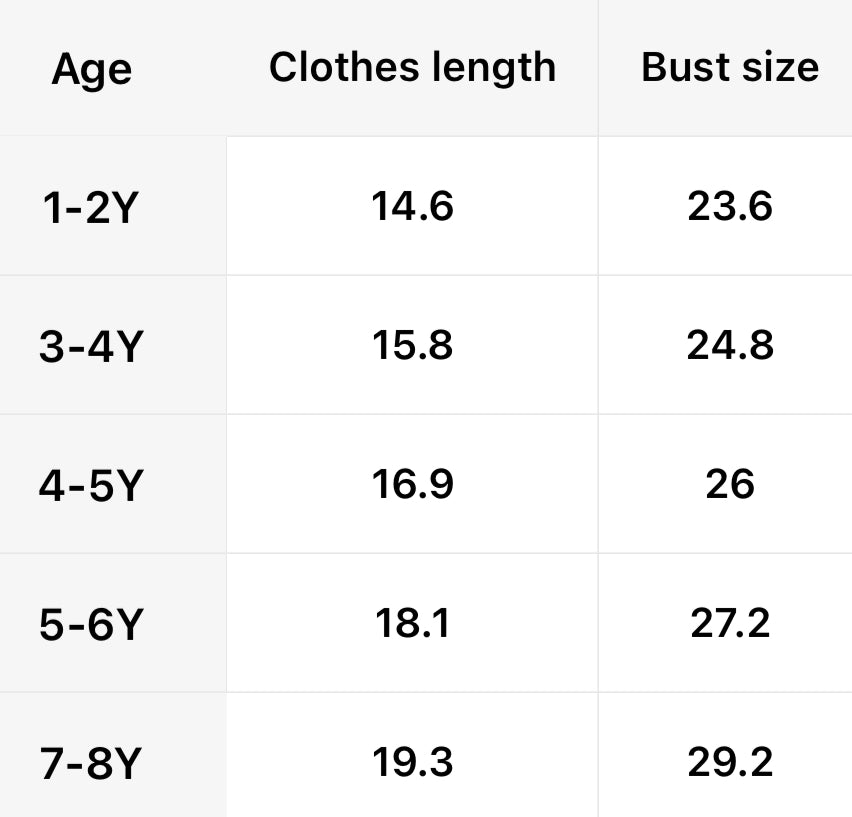
Task: Click the 18.1 clothes length cell
Action: point(412,623)
